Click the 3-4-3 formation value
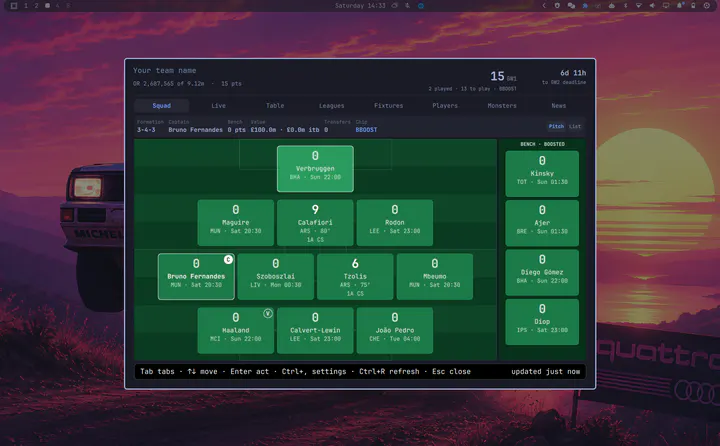Image resolution: width=720 pixels, height=446 pixels. tap(146, 130)
